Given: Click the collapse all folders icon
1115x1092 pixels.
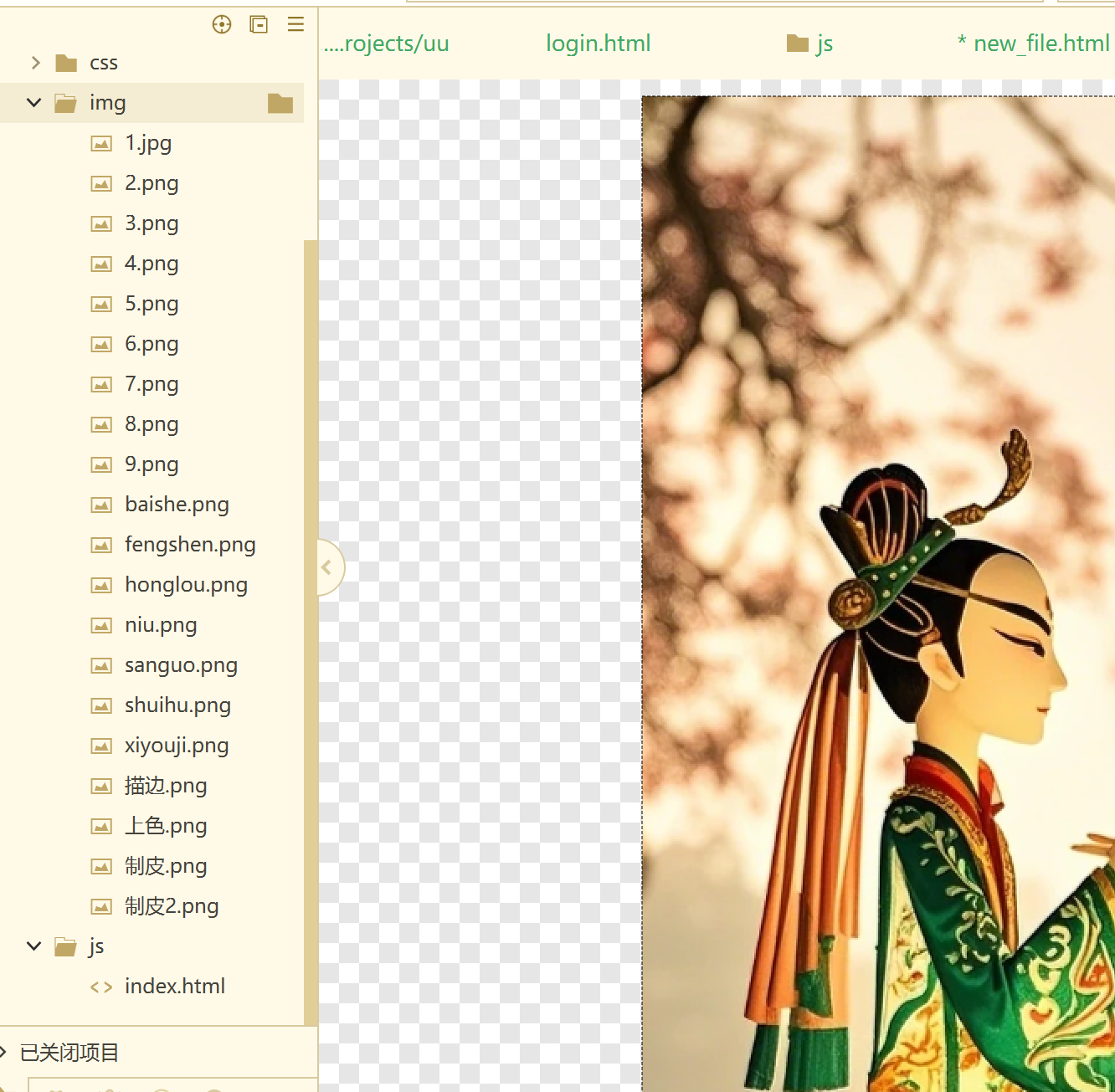Looking at the screenshot, I should click(259, 24).
